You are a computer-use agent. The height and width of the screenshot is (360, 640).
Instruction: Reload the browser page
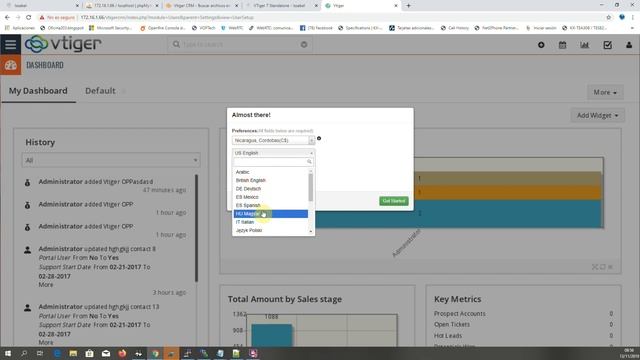tap(28, 18)
